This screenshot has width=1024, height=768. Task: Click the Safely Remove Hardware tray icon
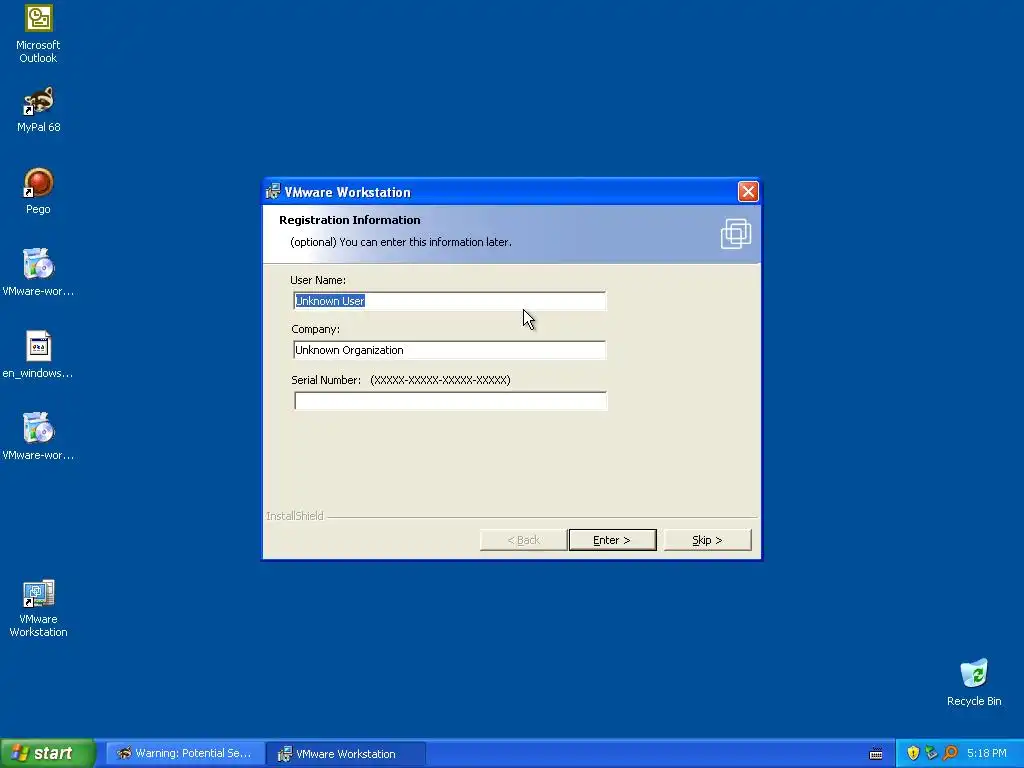(x=931, y=753)
